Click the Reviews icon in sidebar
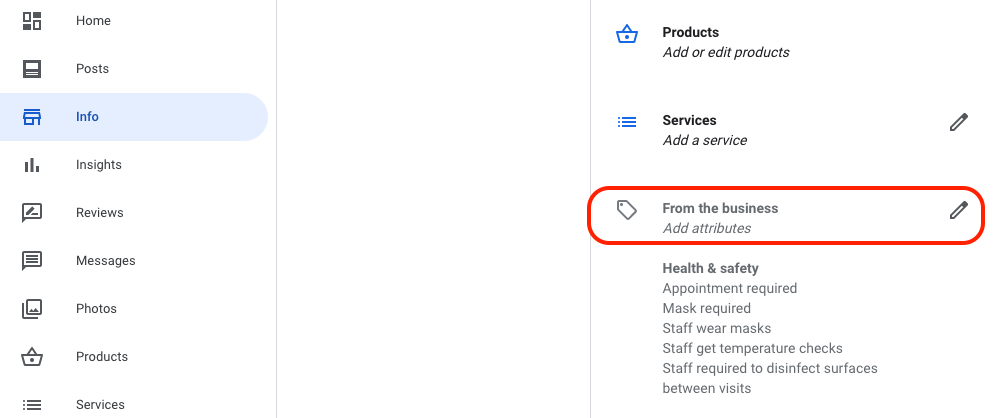The image size is (995, 418). click(32, 213)
